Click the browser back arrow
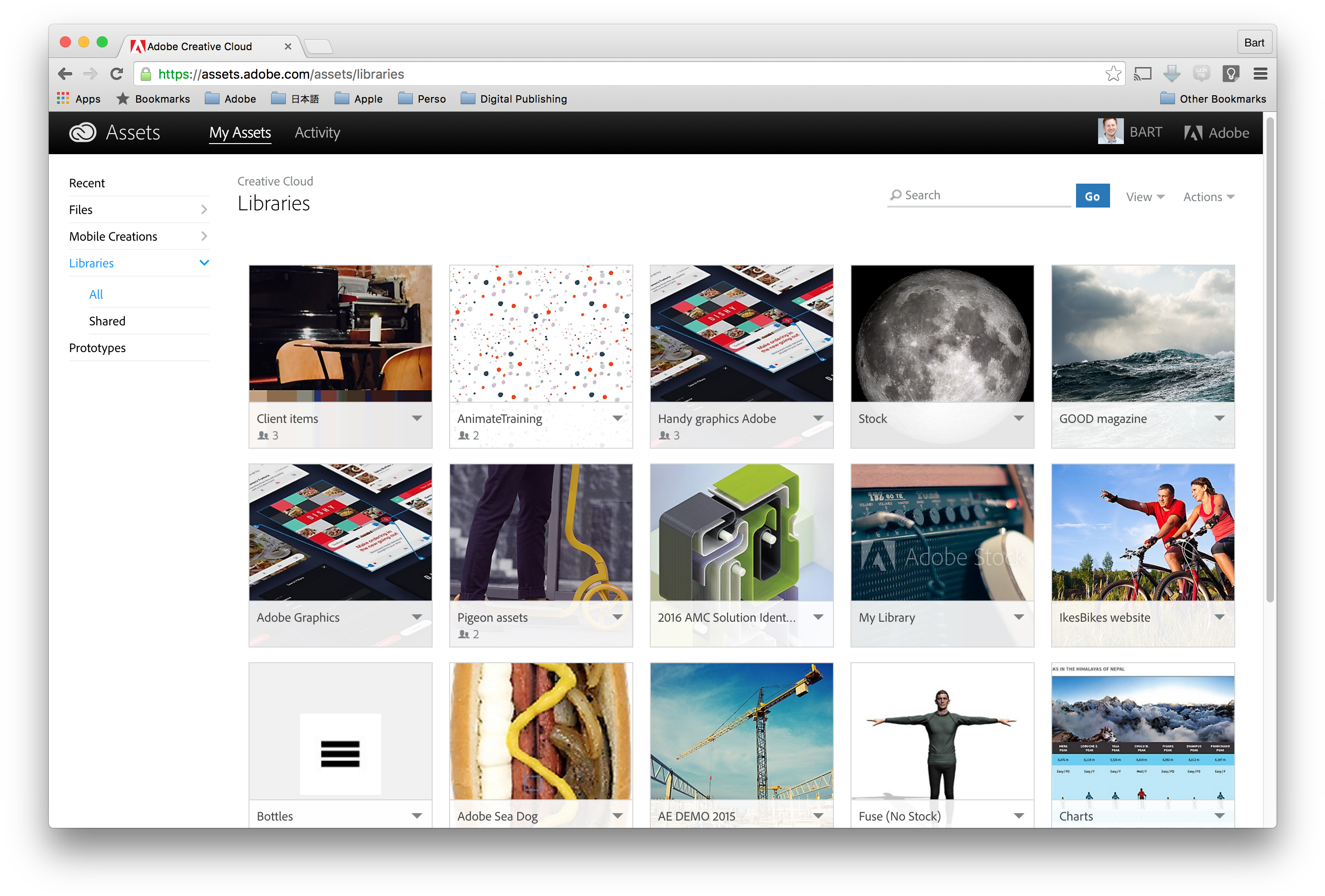This screenshot has width=1325, height=896. 65,74
